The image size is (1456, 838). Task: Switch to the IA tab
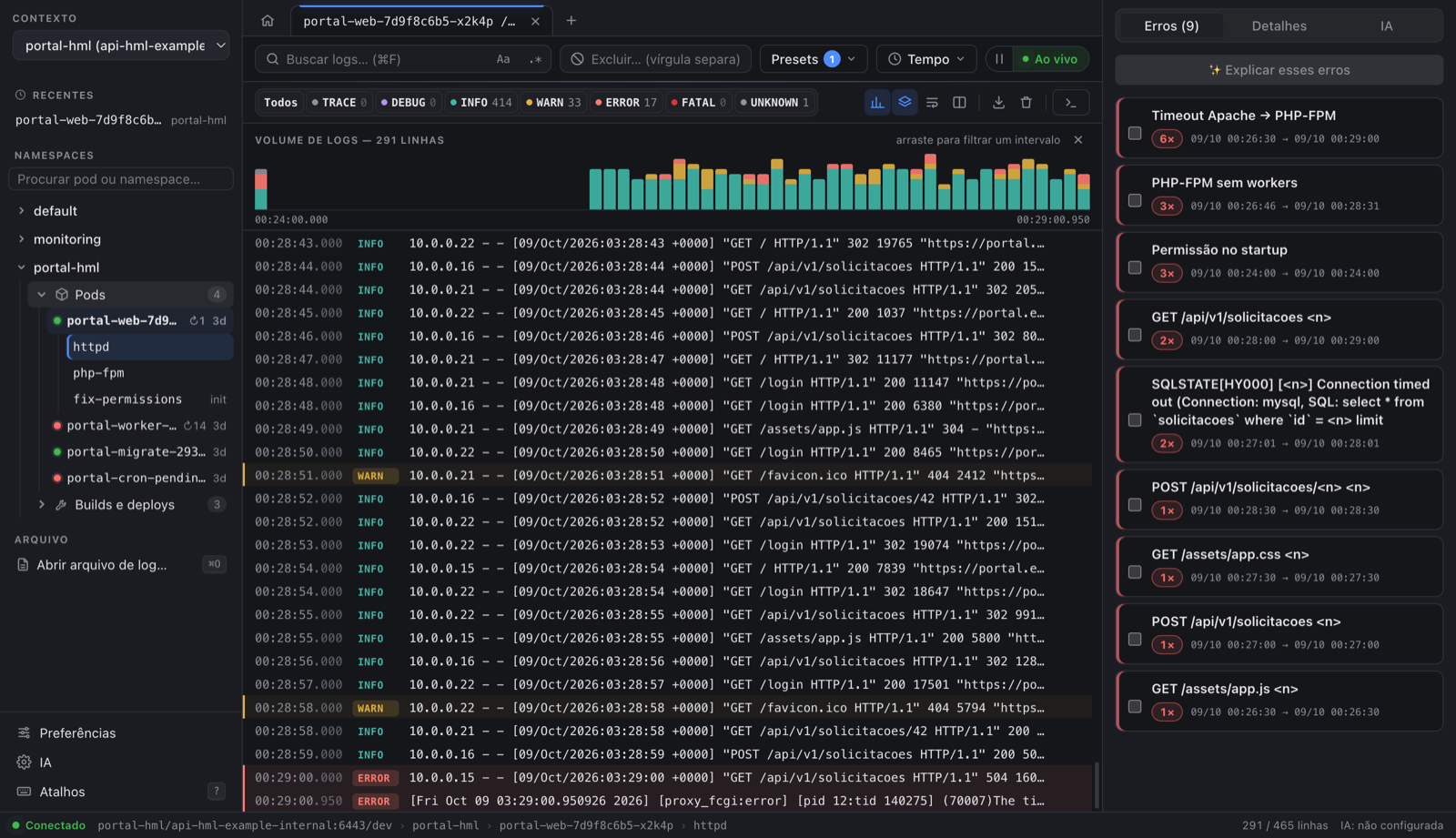pyautogui.click(x=1386, y=26)
